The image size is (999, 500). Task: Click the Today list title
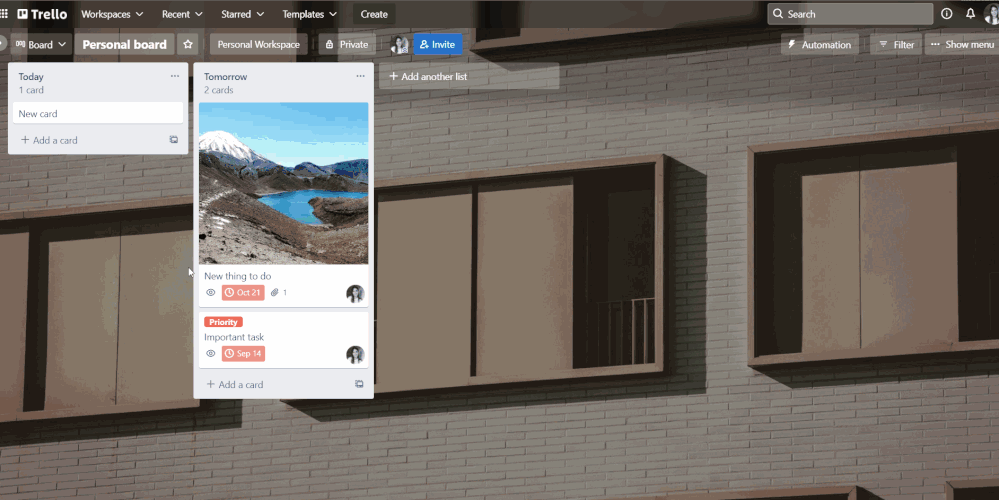pyautogui.click(x=31, y=76)
